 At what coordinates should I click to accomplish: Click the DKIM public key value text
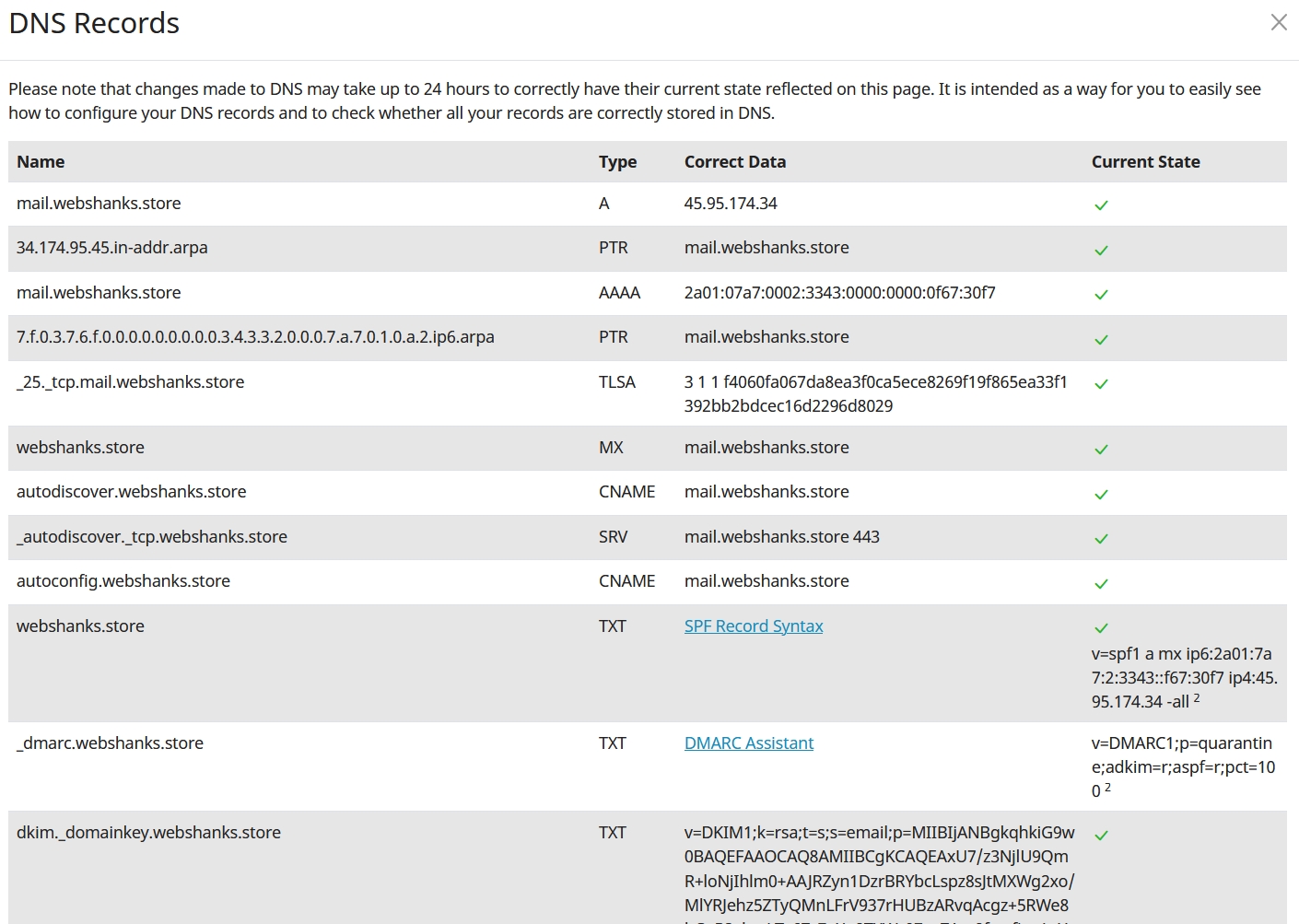pos(879,869)
